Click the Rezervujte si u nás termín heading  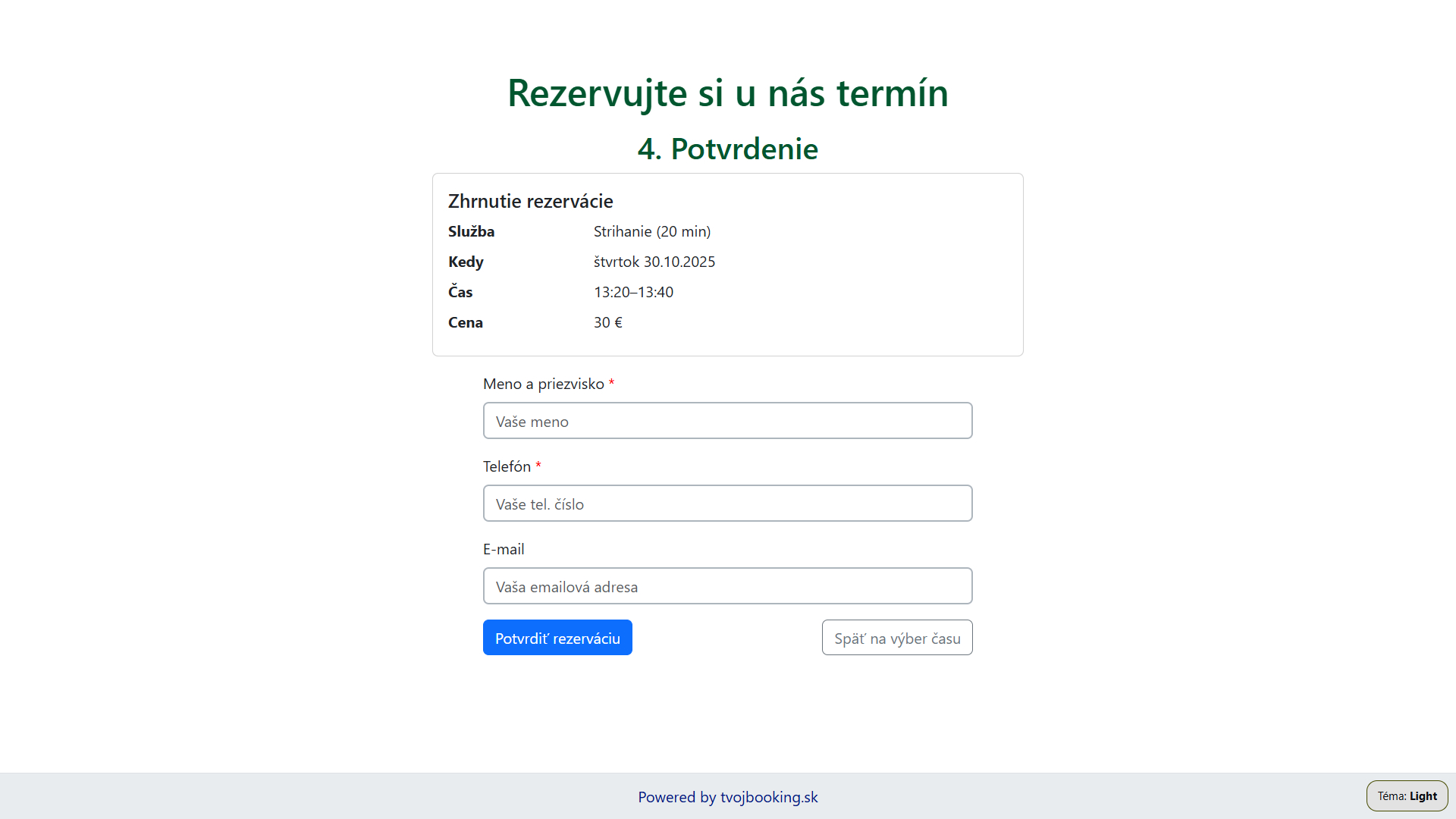(x=727, y=93)
